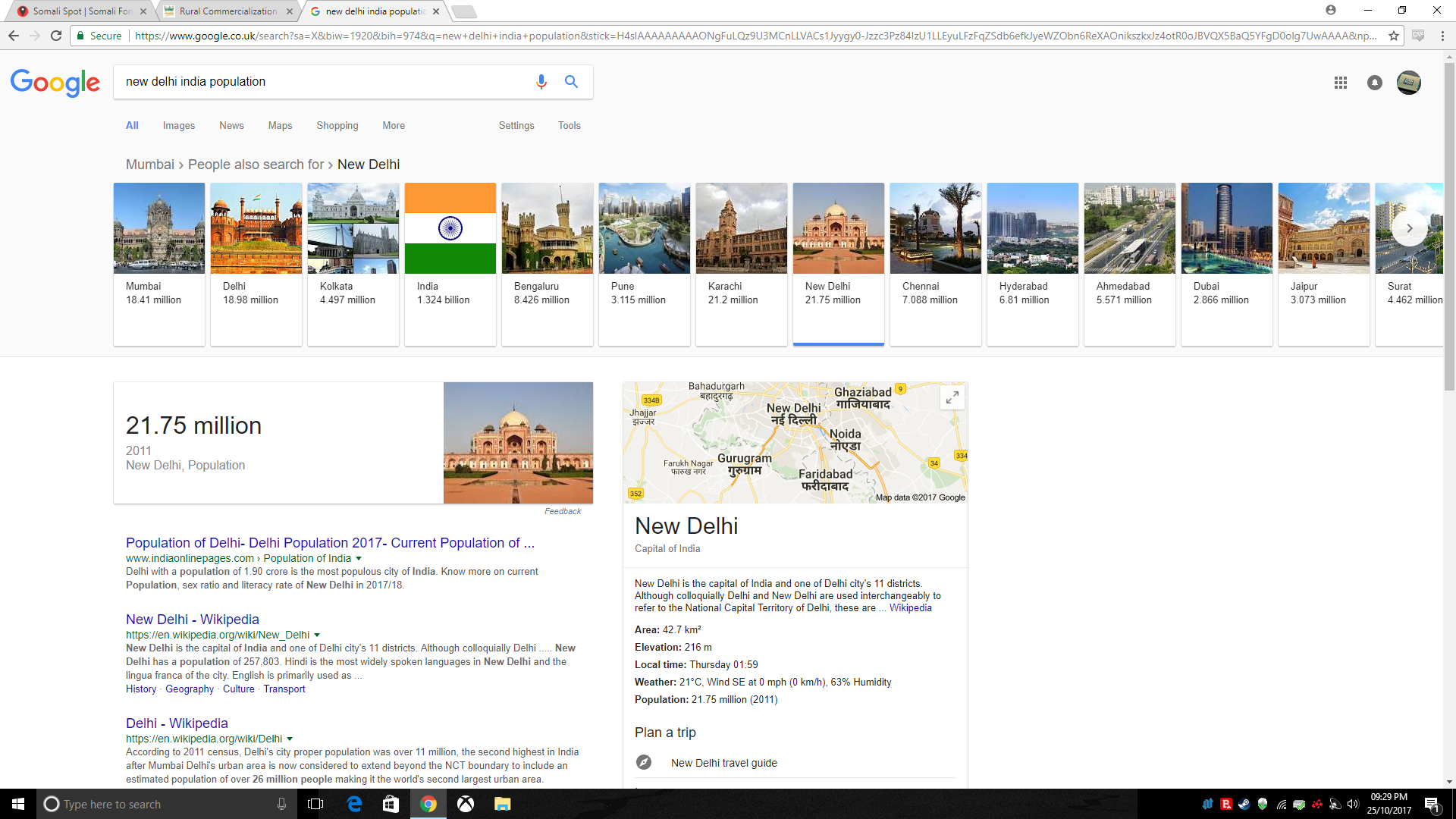Viewport: 1456px width, 819px height.
Task: Expand the New Delhi map to full view
Action: 952,397
